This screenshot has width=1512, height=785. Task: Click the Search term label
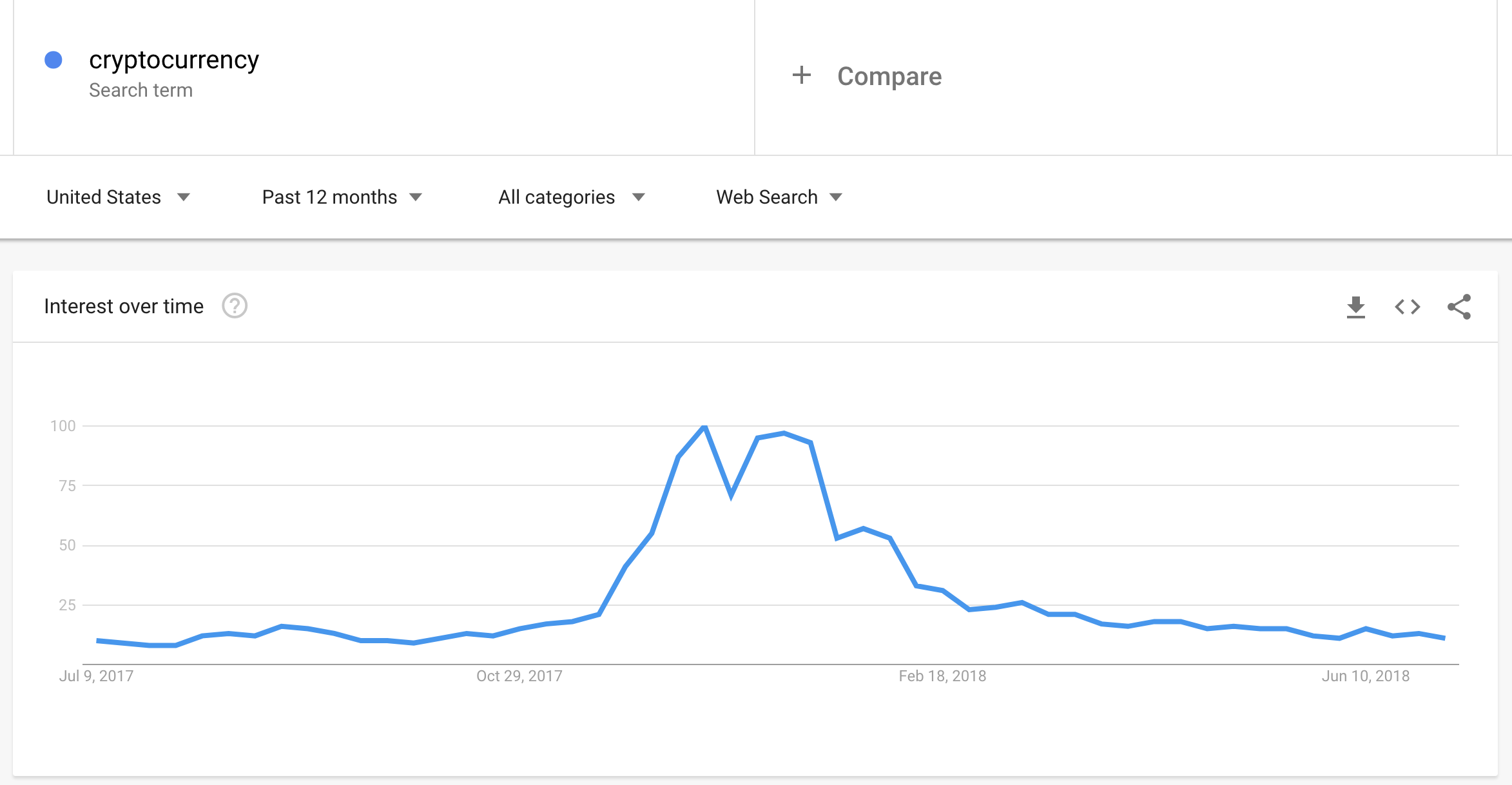pyautogui.click(x=141, y=90)
